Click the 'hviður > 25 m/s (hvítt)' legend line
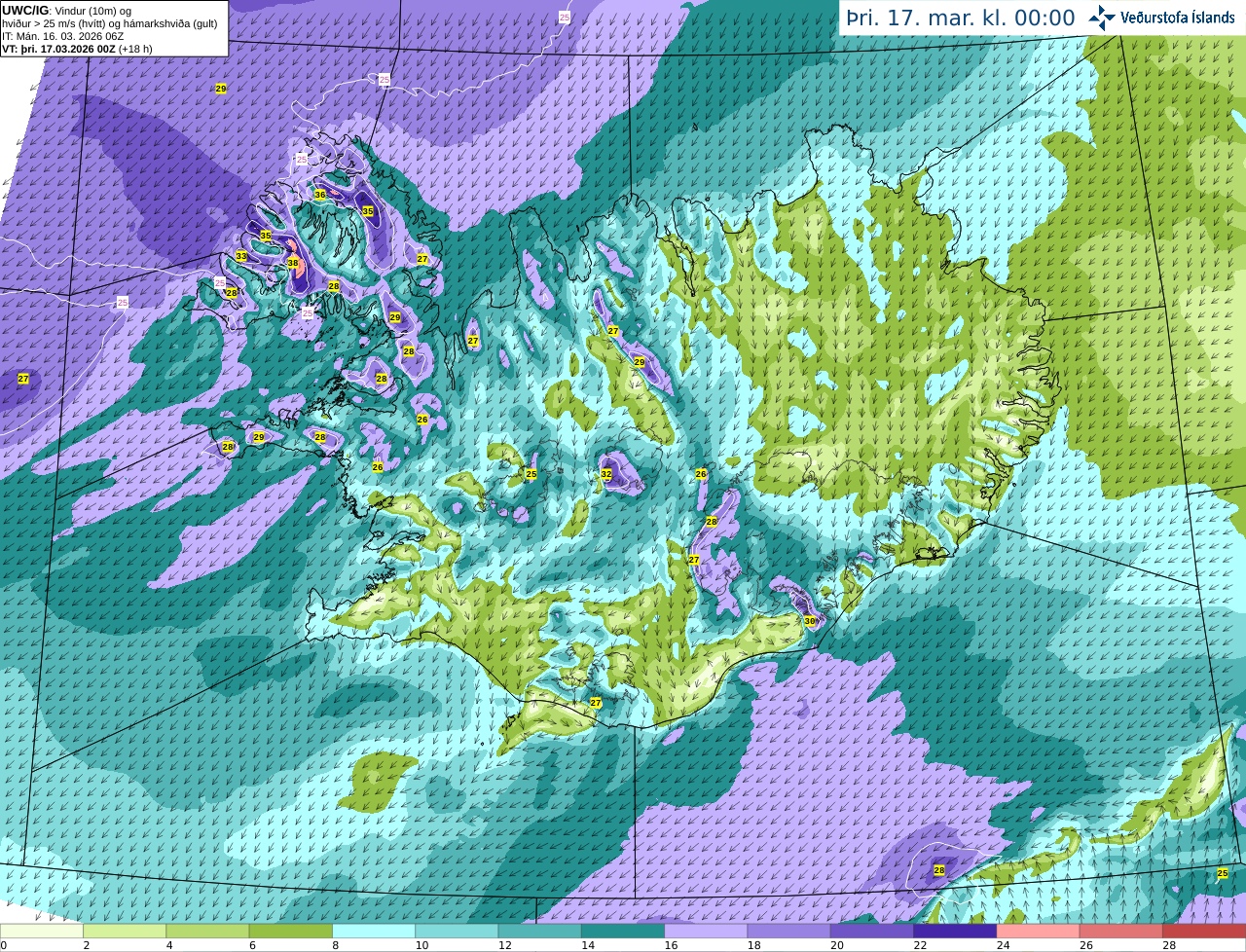1246x952 pixels. pyautogui.click(x=109, y=23)
